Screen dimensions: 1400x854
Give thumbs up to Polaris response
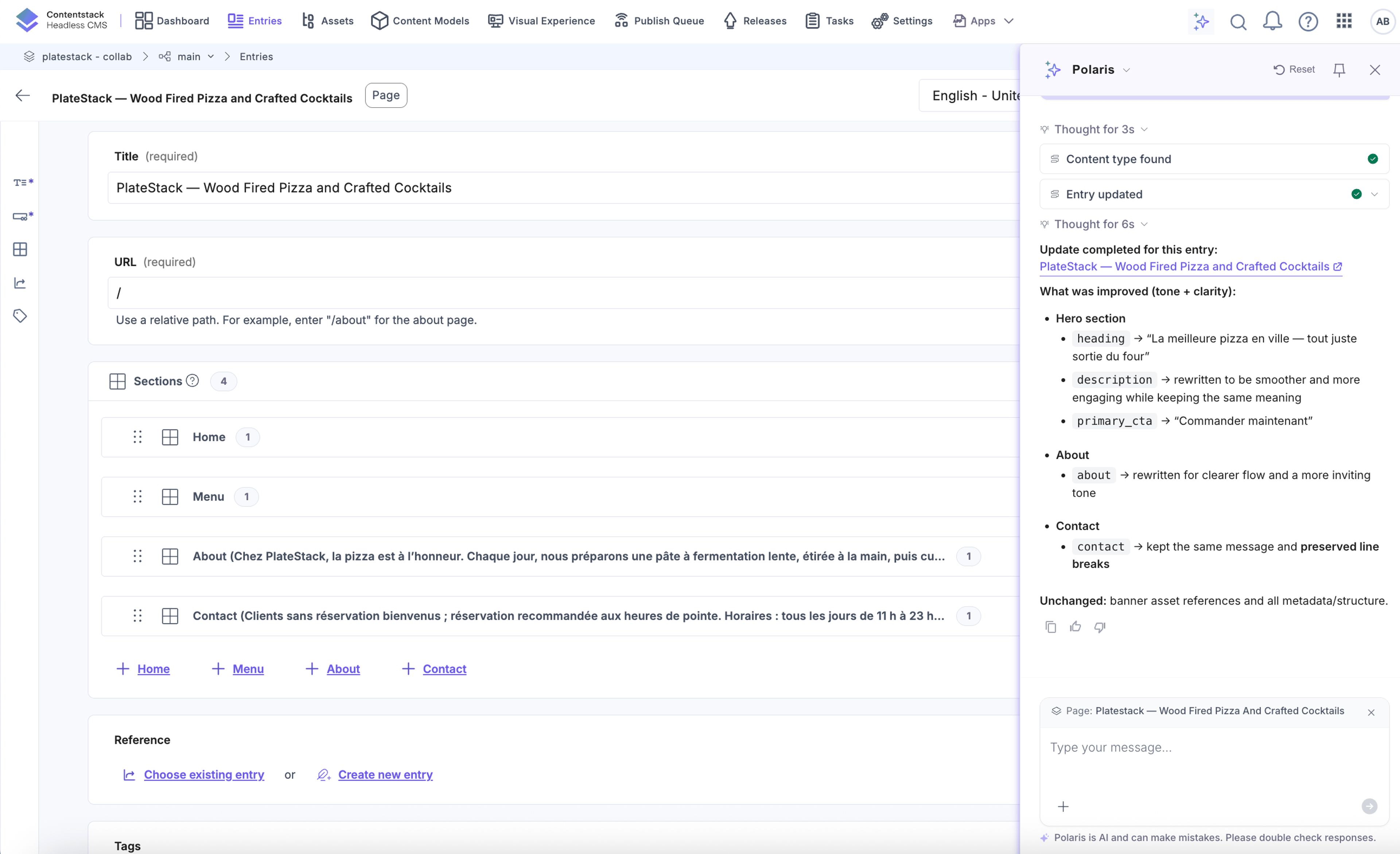click(1075, 627)
